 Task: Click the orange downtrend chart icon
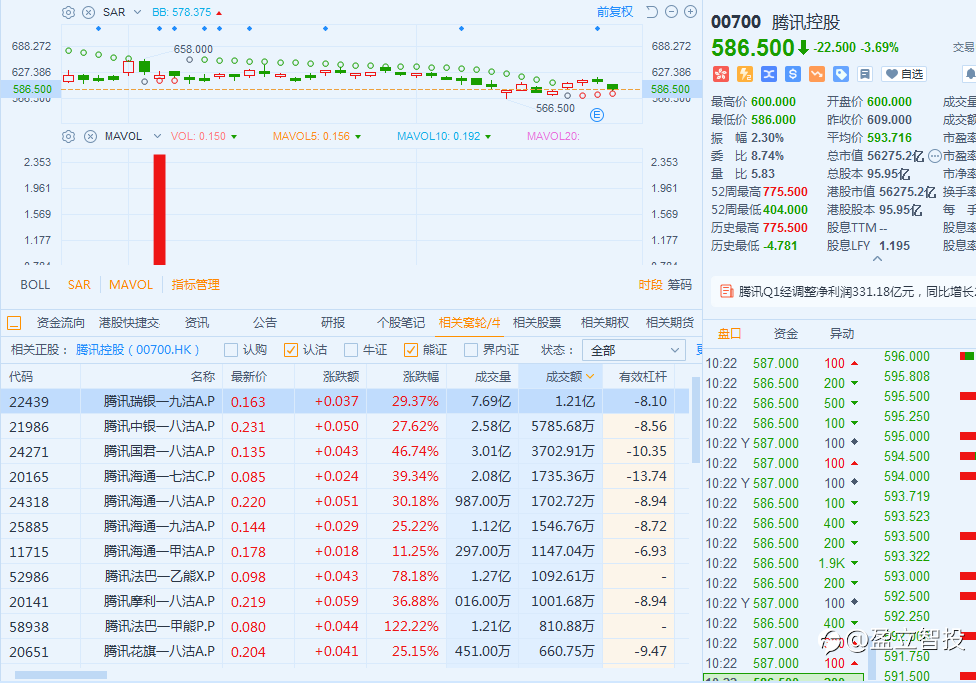[817, 74]
